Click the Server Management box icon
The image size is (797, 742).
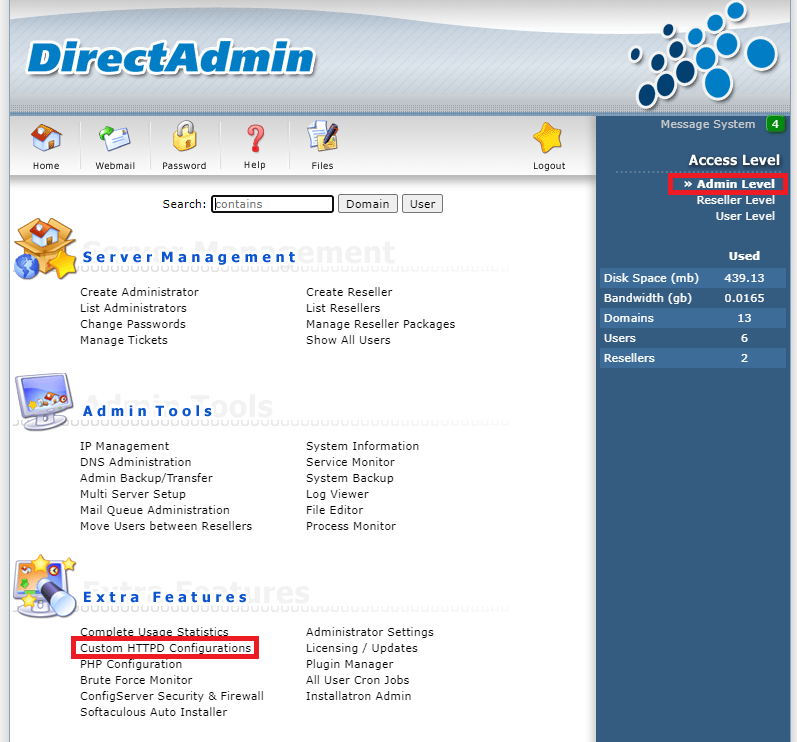click(x=45, y=249)
